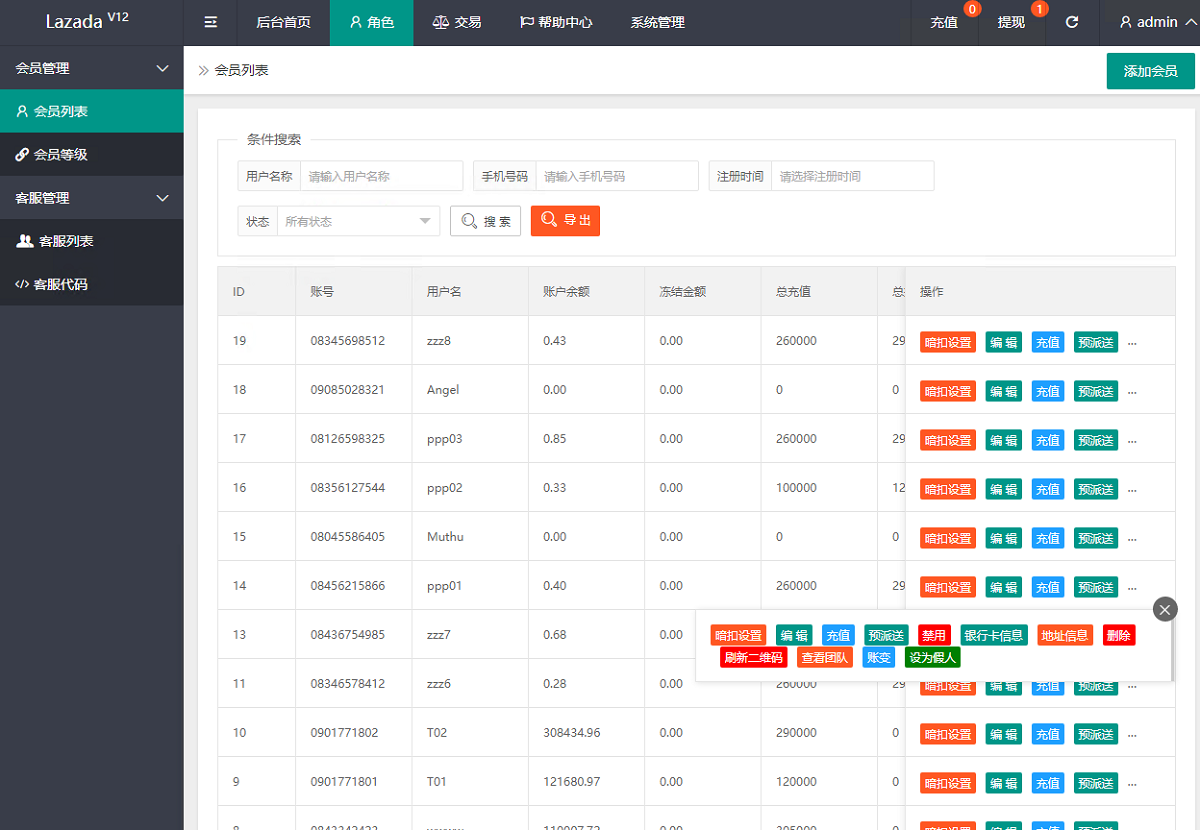
Task: Open the 状态 status dropdown
Action: coord(357,221)
